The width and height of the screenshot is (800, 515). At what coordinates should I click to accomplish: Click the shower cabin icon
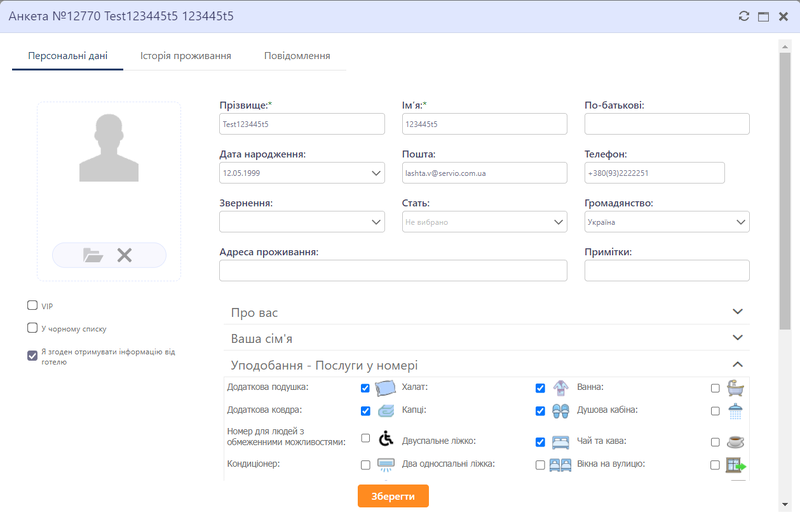[x=735, y=411]
